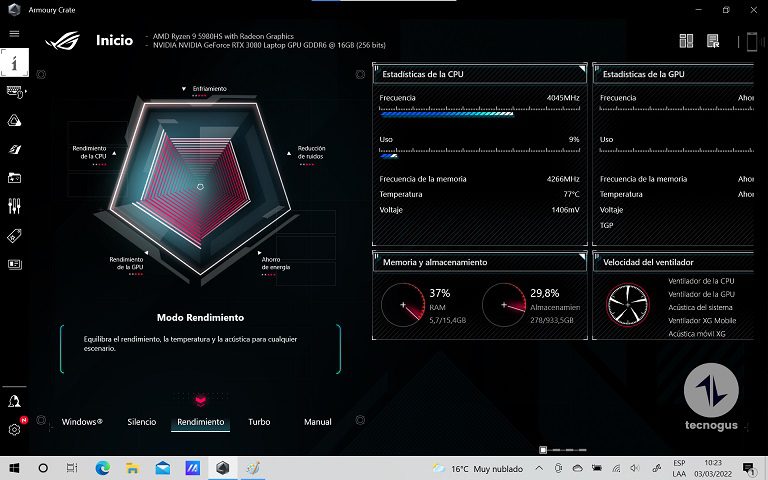The height and width of the screenshot is (480, 768).
Task: Click the red chevron above Rendimiento
Action: [200, 401]
